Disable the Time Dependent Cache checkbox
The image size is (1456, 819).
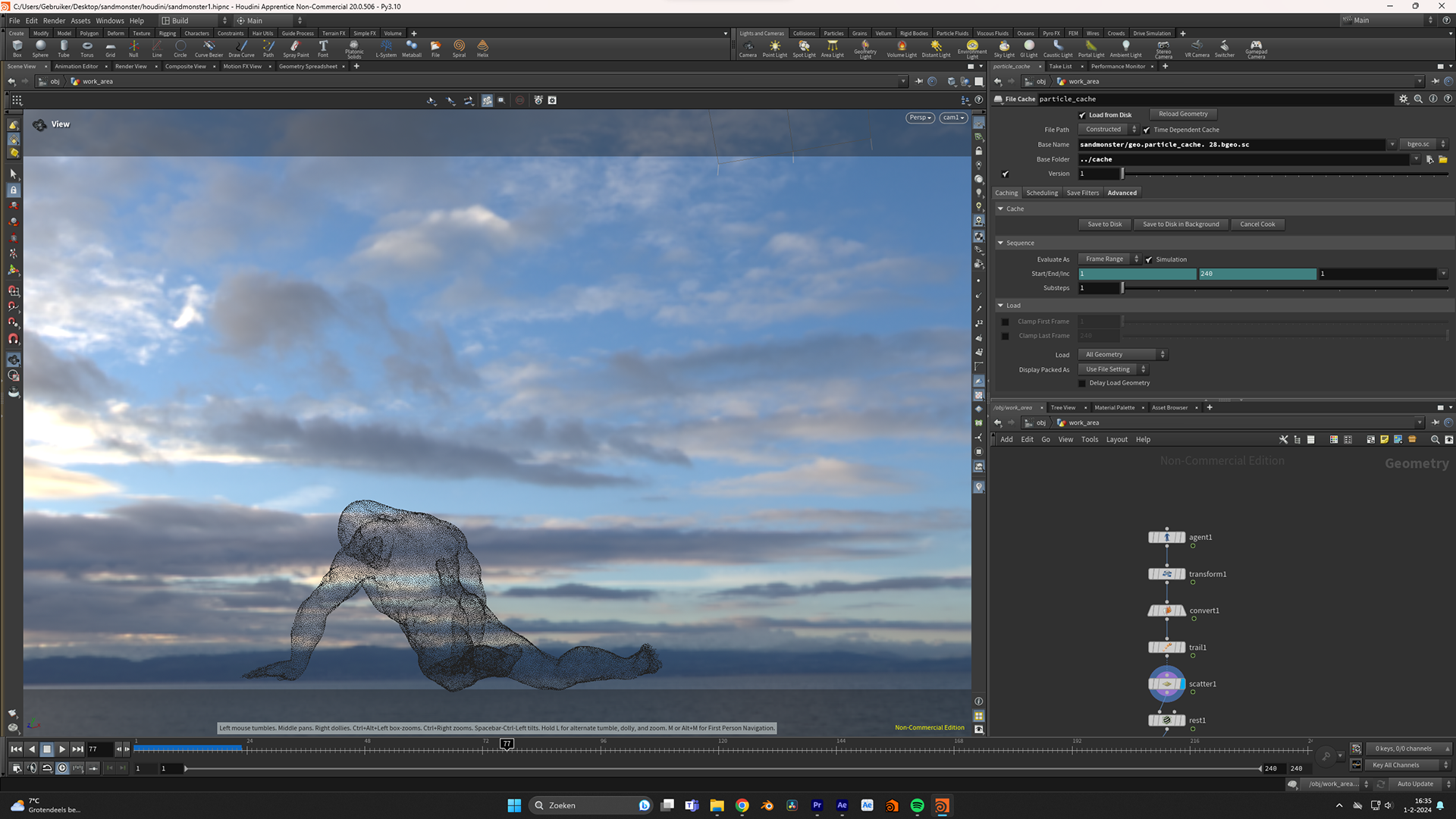[1147, 130]
